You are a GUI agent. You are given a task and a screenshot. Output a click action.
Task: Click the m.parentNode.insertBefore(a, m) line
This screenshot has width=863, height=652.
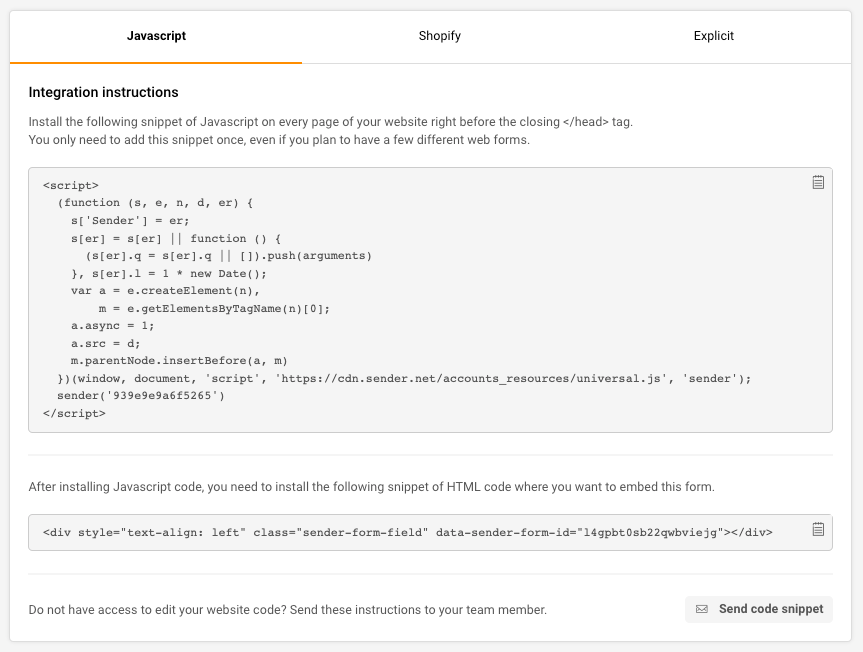(x=179, y=361)
